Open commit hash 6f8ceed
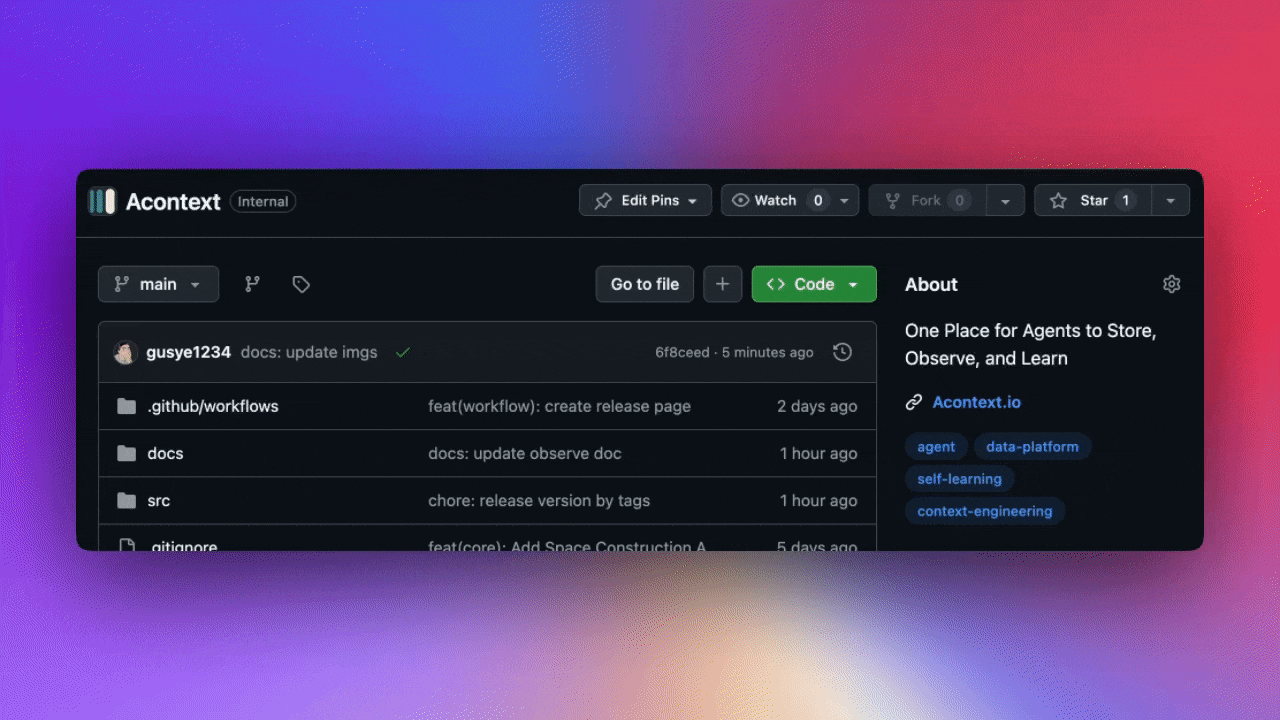 (682, 352)
